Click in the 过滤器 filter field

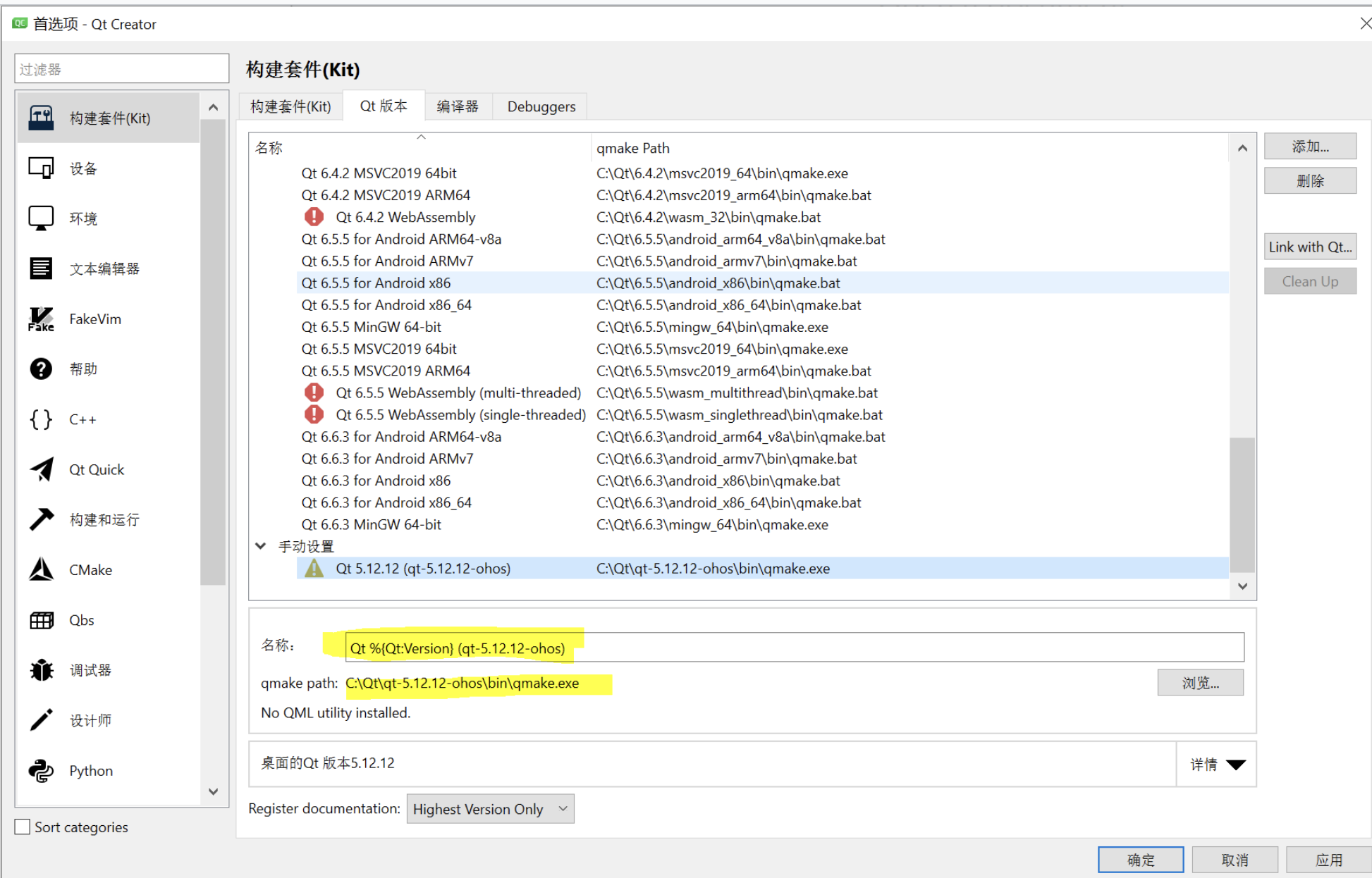click(121, 69)
